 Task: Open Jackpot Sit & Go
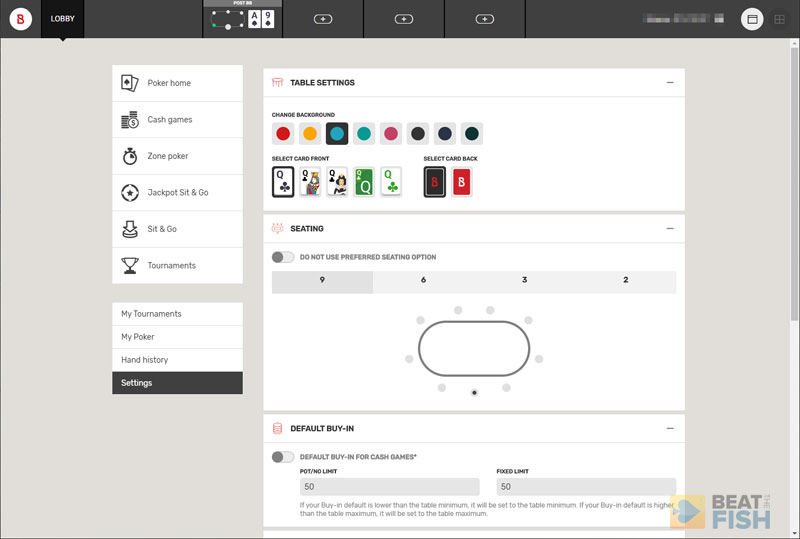[177, 193]
